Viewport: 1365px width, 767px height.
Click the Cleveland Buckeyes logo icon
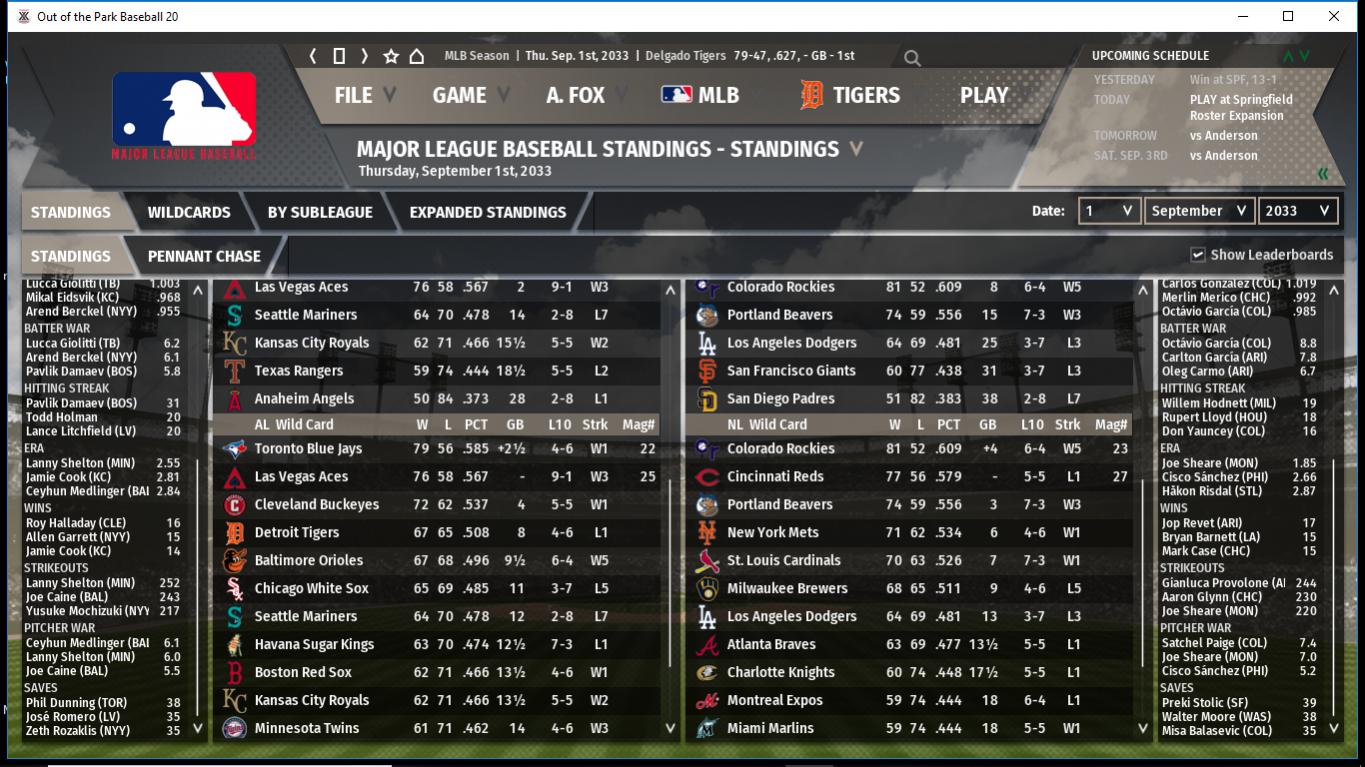[235, 505]
